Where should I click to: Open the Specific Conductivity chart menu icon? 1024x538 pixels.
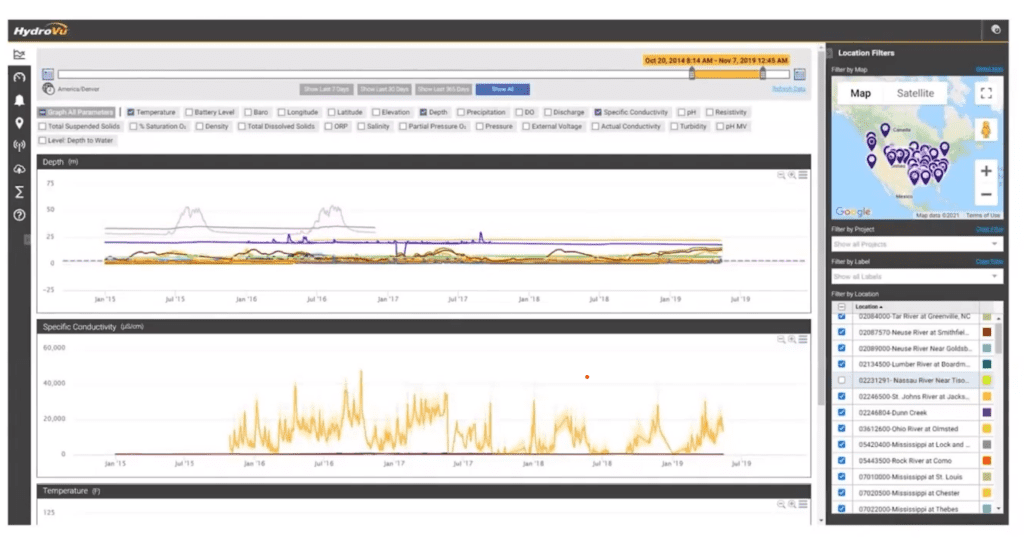tap(803, 340)
